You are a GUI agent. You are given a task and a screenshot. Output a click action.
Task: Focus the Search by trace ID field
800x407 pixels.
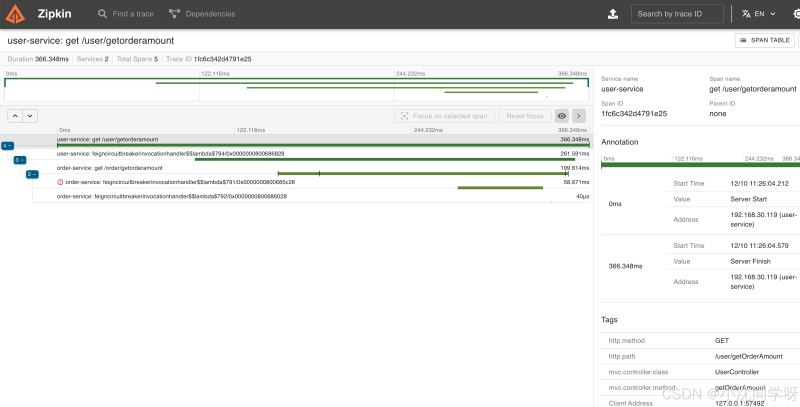[x=677, y=14]
